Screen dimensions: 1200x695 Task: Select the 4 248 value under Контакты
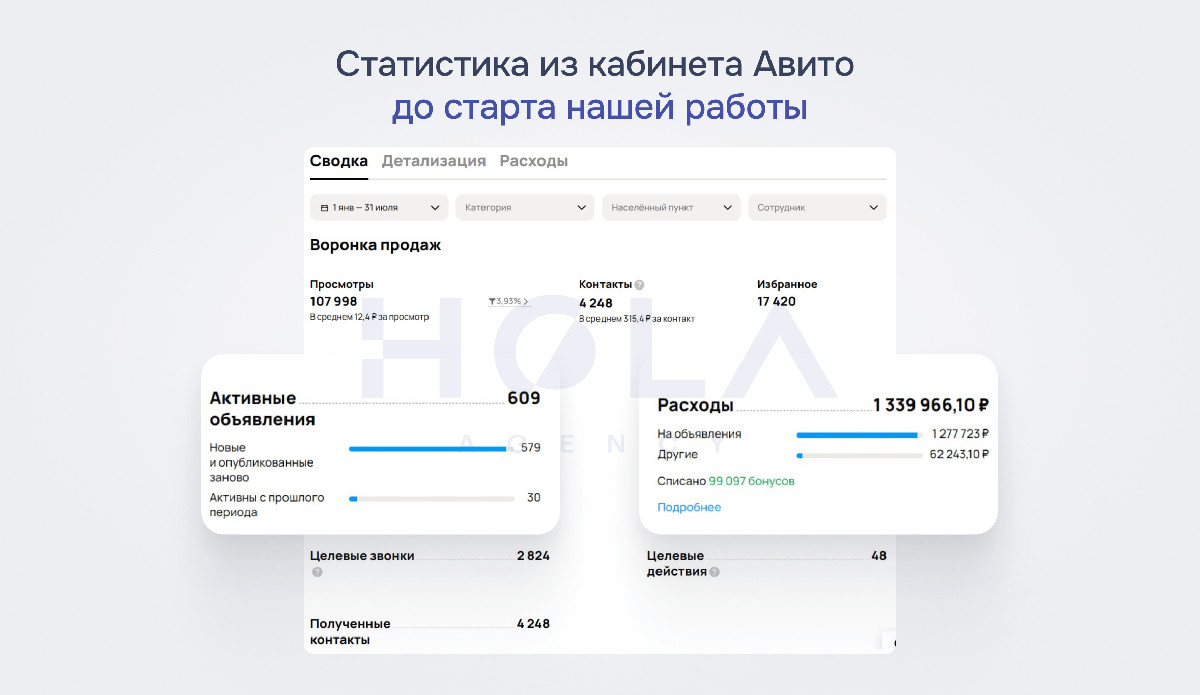click(596, 303)
